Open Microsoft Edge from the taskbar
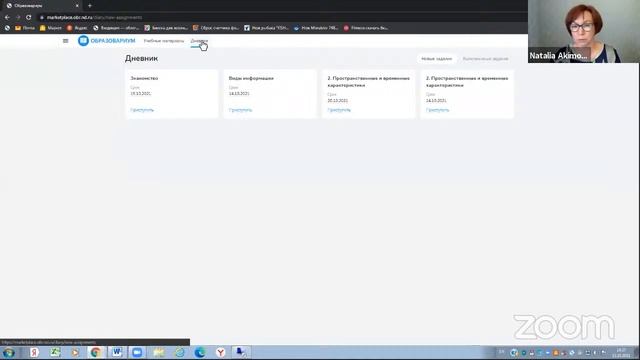 tap(200, 352)
